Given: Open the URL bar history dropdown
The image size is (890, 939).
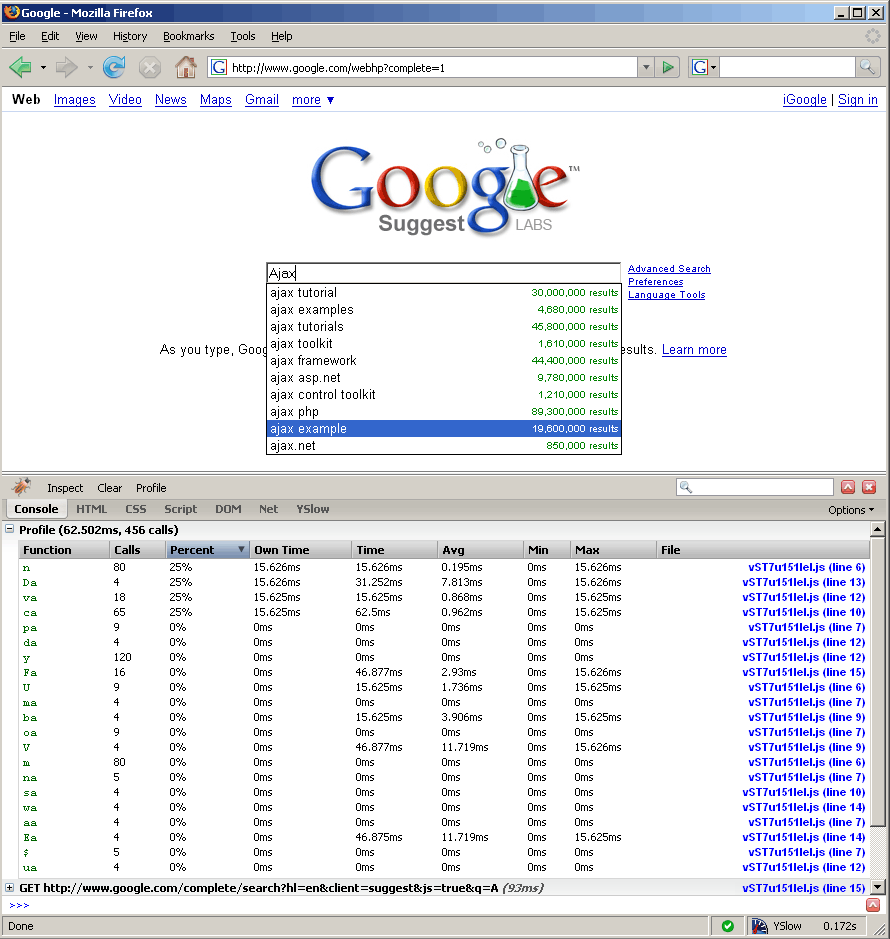Looking at the screenshot, I should (645, 68).
